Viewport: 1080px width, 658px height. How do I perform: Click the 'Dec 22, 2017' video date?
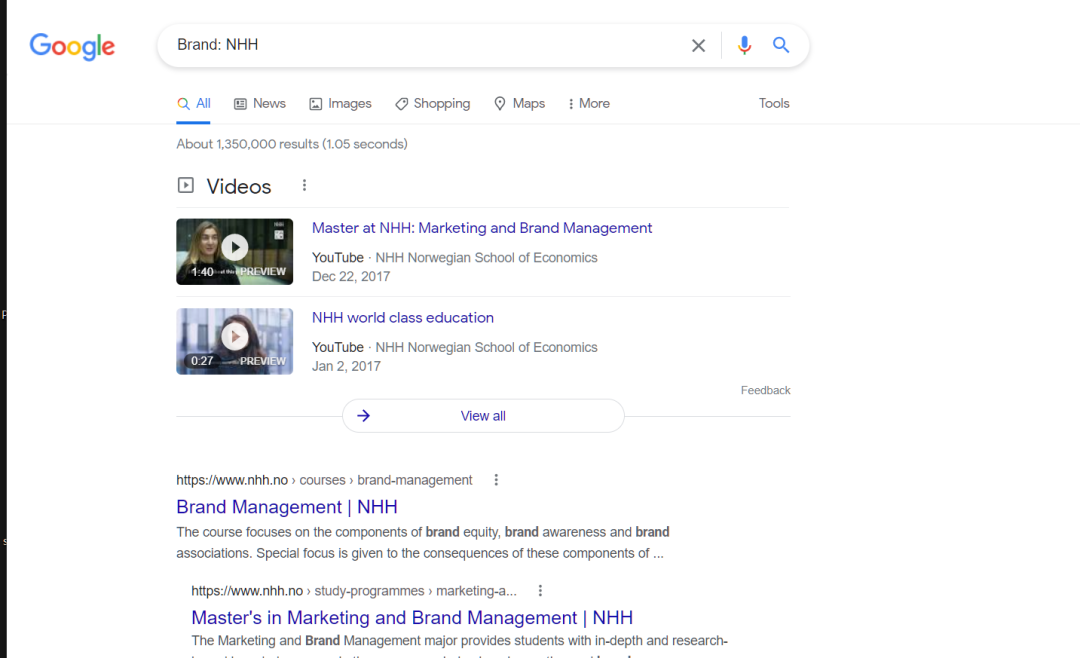pyautogui.click(x=351, y=276)
